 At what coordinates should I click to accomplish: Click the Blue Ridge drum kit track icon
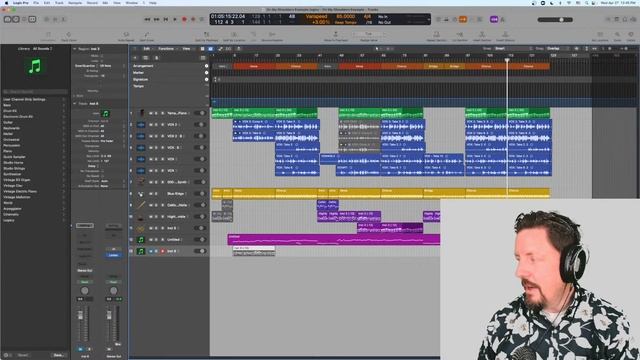[x=141, y=193]
